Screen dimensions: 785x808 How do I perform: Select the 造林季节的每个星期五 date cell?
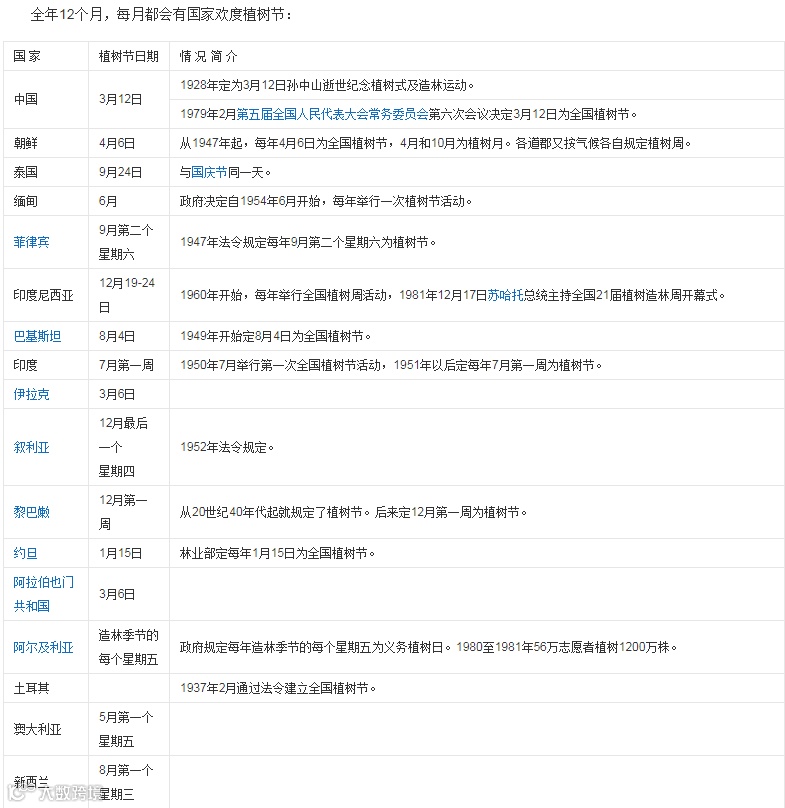(x=128, y=647)
